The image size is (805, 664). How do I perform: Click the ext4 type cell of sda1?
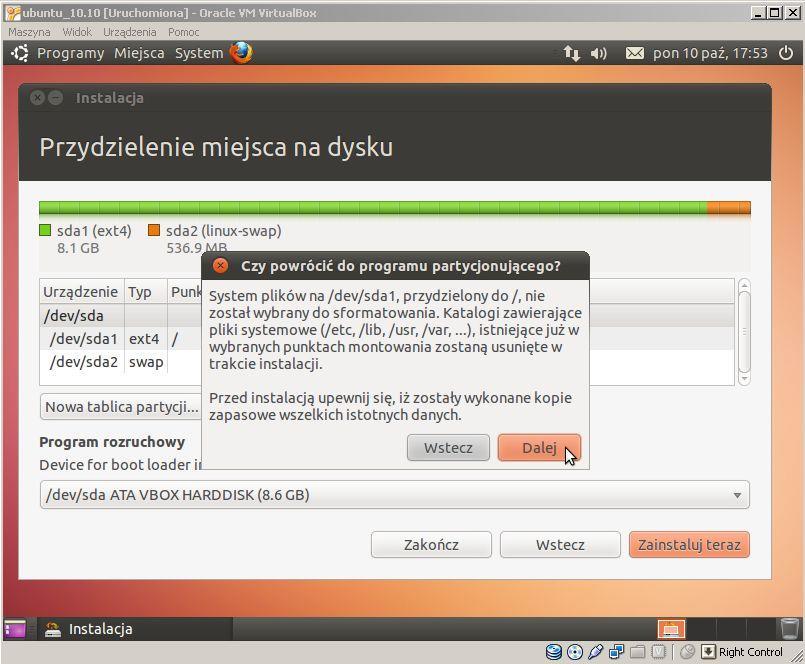tap(144, 338)
